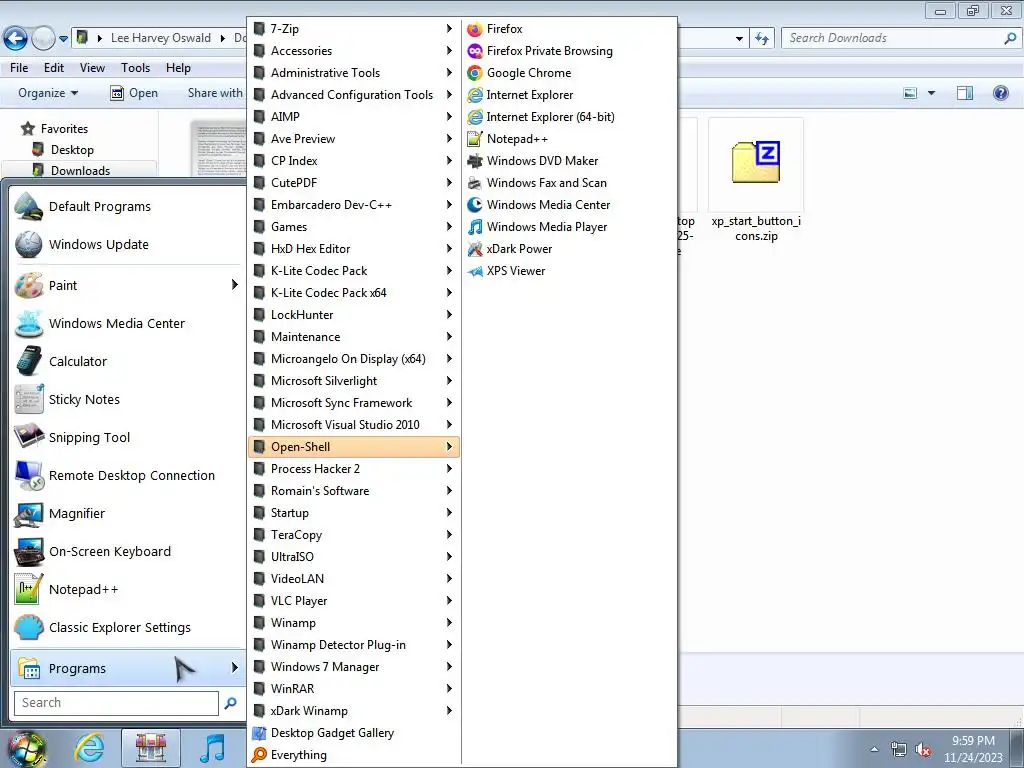Open Windows Update

[127, 244]
